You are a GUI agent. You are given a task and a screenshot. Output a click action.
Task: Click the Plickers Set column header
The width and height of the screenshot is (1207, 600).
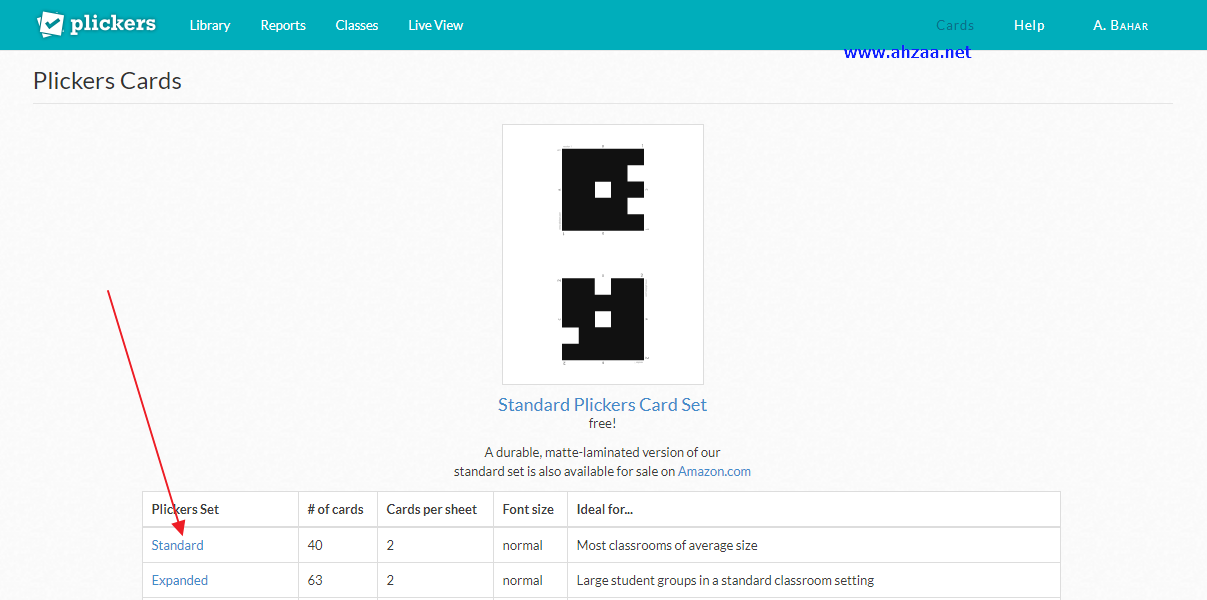point(185,509)
